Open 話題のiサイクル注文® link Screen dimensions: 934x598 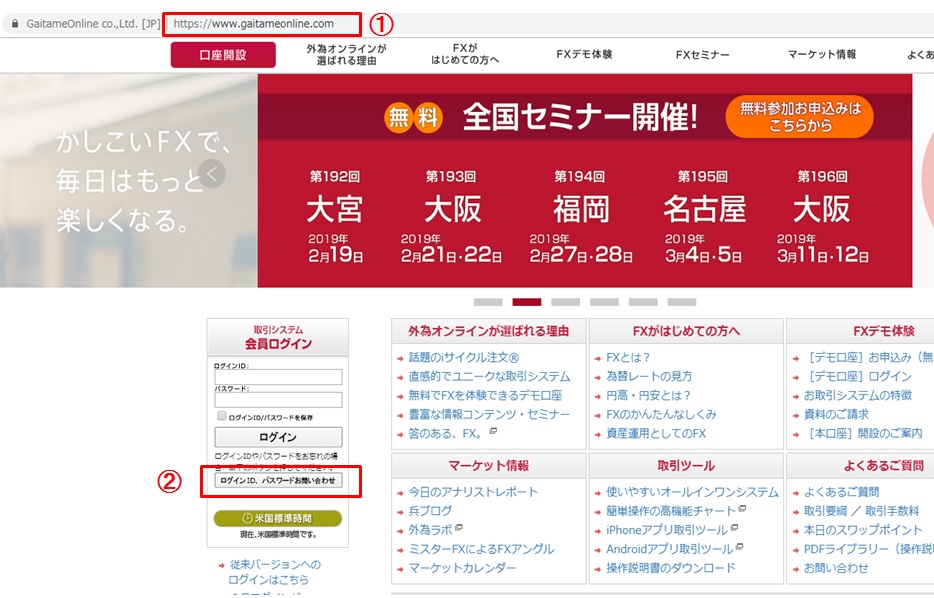(463, 357)
